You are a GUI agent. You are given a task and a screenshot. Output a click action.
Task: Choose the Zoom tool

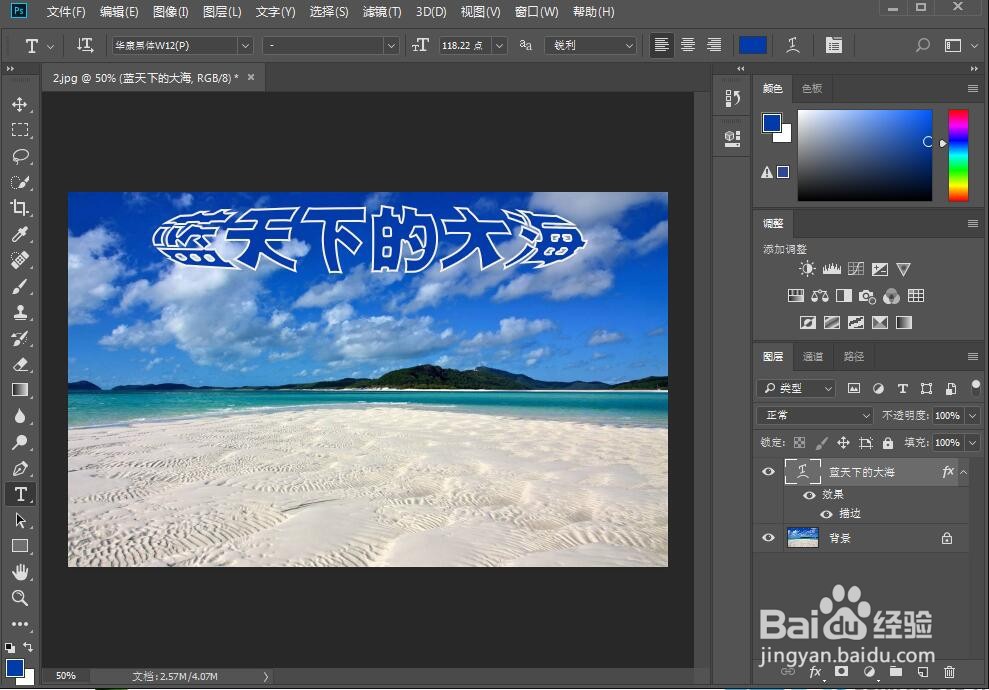coord(20,598)
